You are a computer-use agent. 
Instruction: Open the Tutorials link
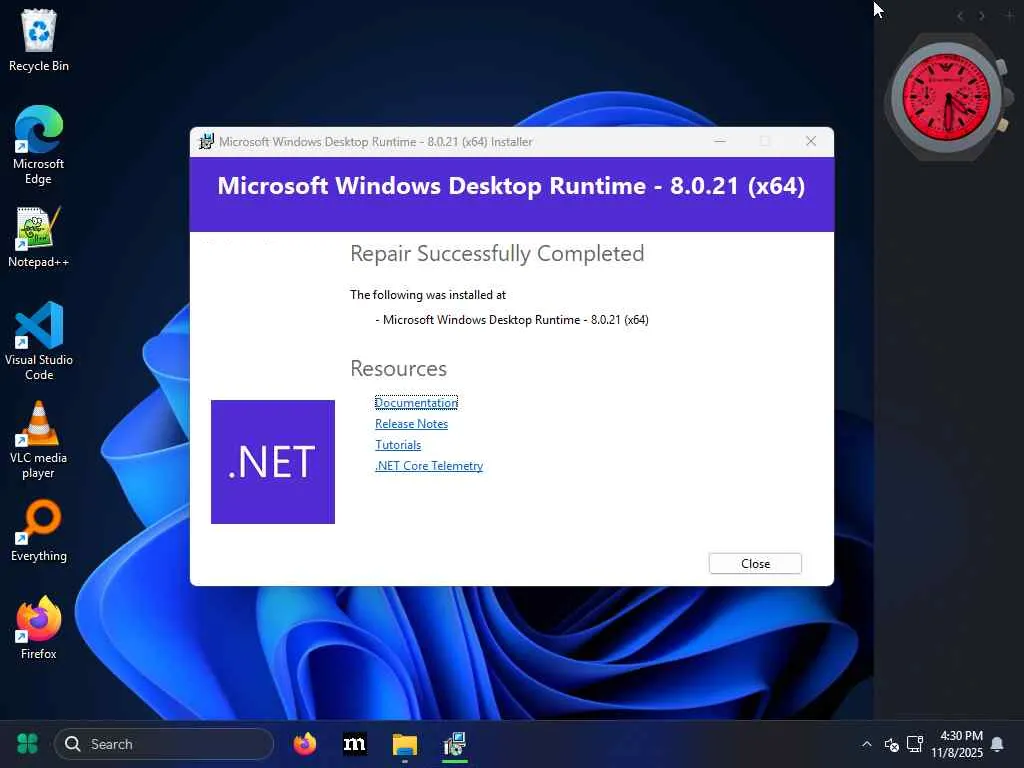(x=398, y=445)
